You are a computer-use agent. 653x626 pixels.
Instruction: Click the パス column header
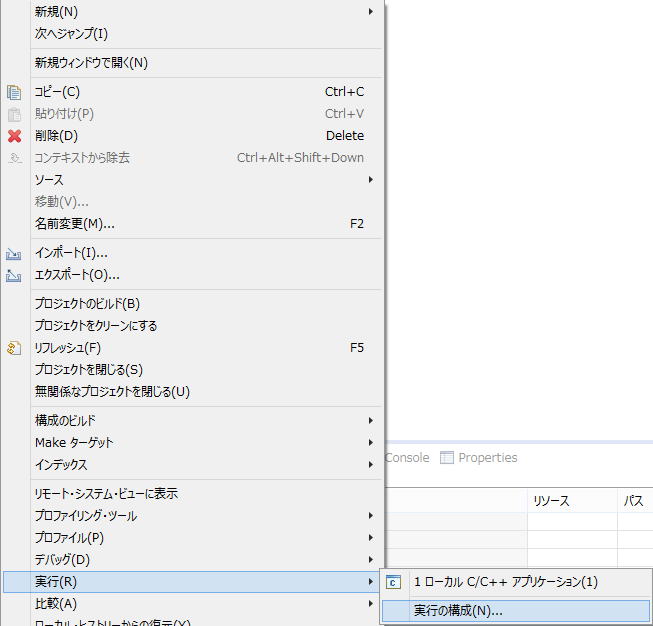635,501
